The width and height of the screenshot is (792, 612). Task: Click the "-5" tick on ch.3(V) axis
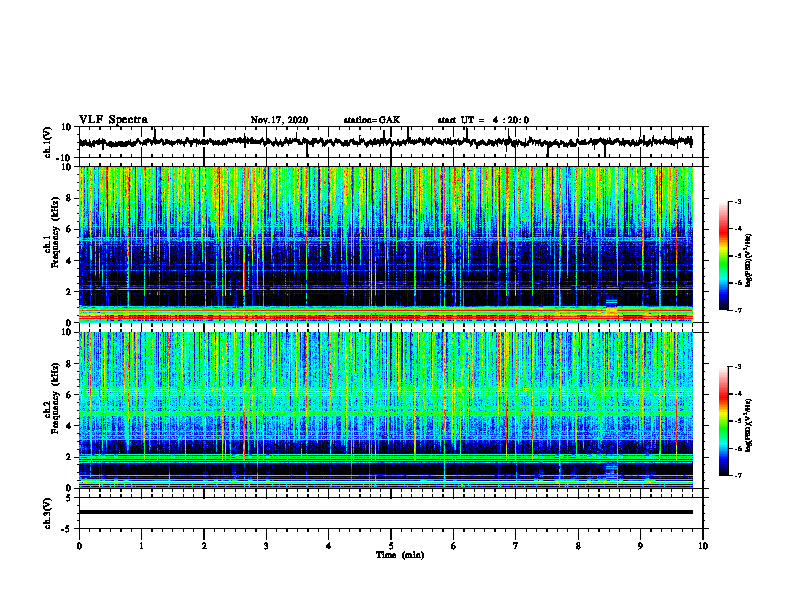tap(67, 528)
